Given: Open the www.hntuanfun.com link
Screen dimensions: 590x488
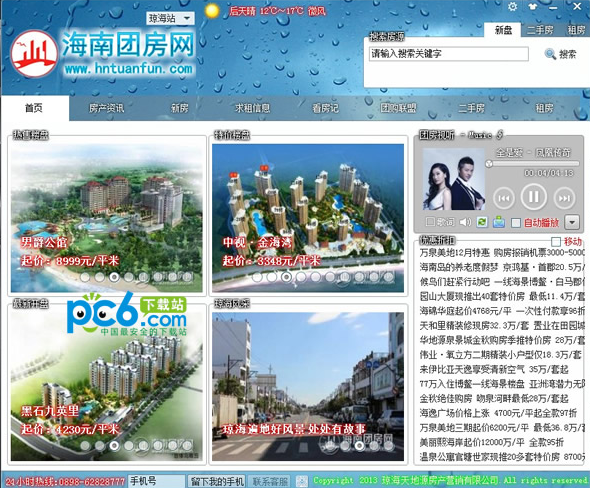Looking at the screenshot, I should (128, 68).
